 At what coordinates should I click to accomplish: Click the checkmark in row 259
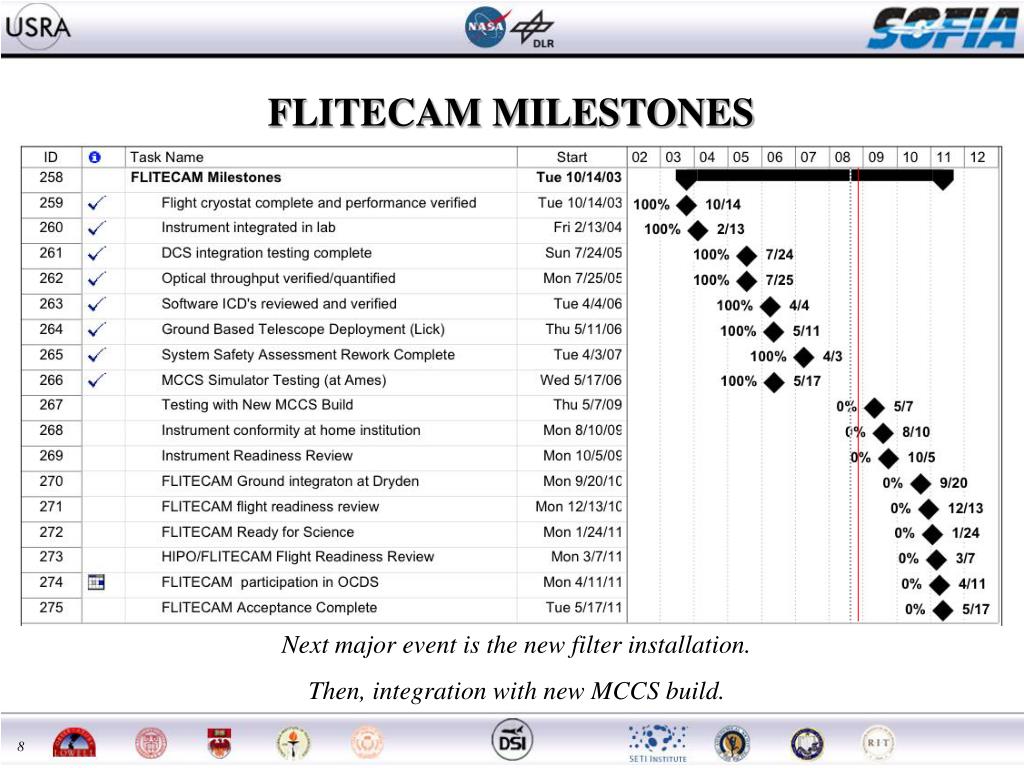click(97, 203)
